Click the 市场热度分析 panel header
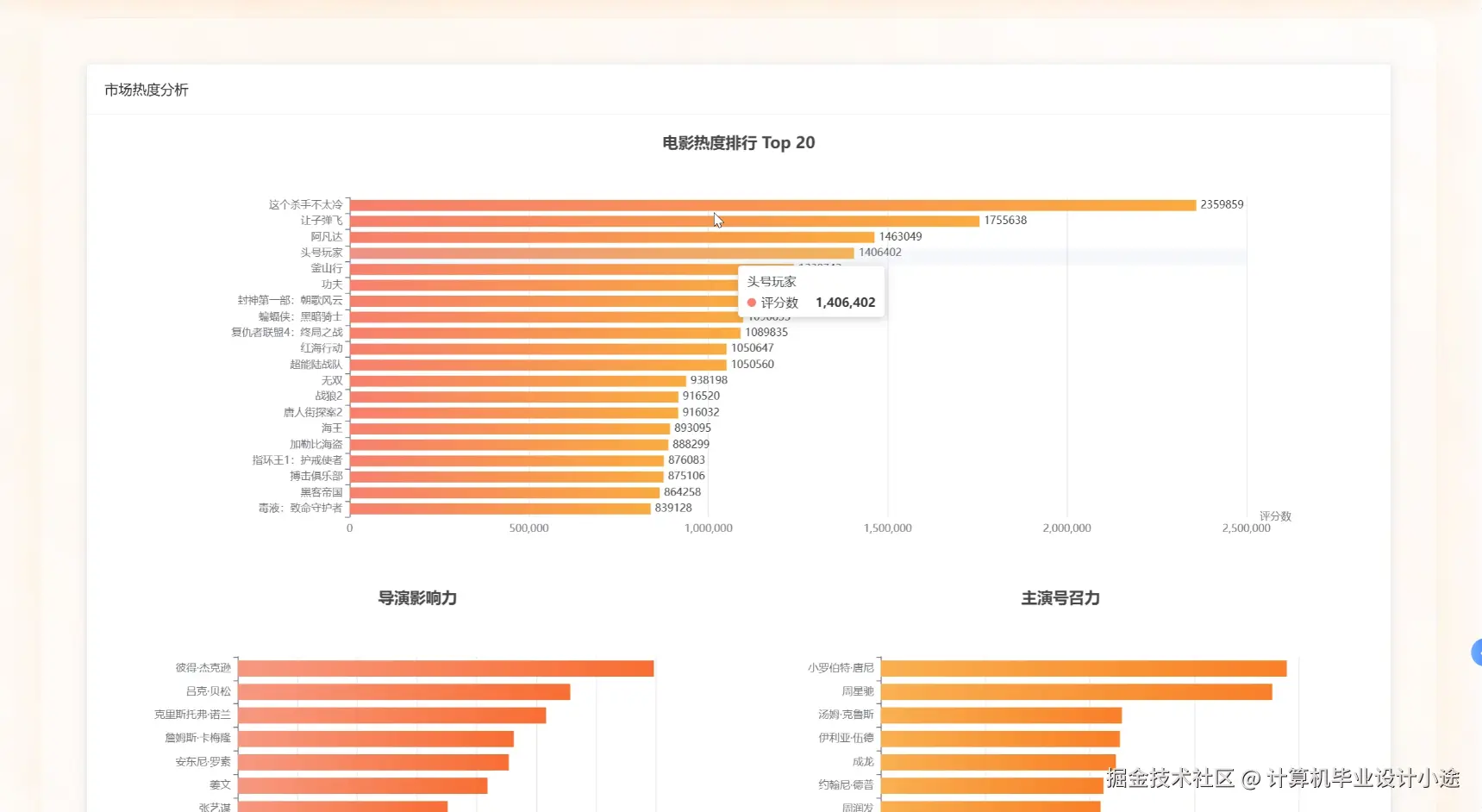Screen dimensions: 1482x812 point(146,90)
